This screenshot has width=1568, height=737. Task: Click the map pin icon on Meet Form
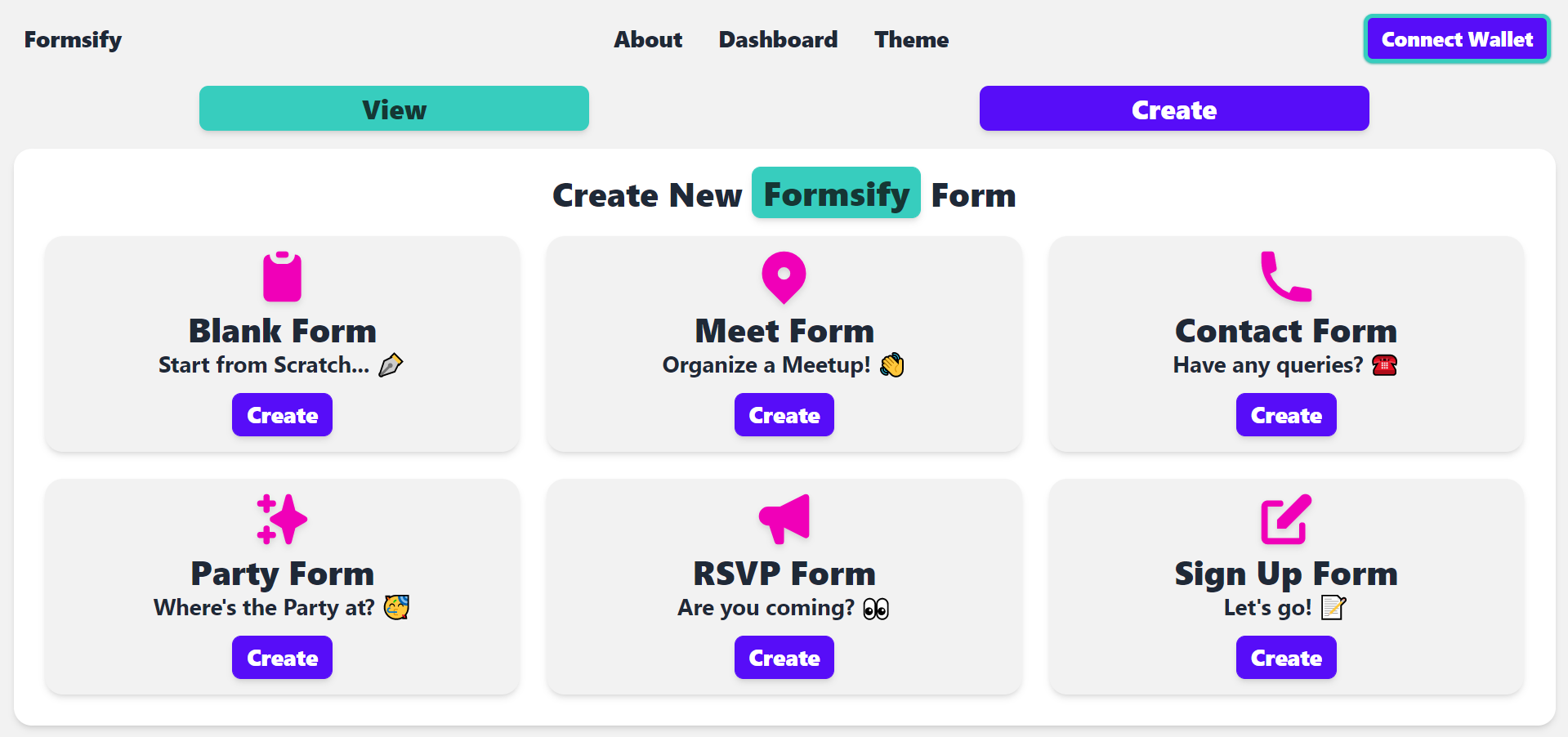[784, 278]
